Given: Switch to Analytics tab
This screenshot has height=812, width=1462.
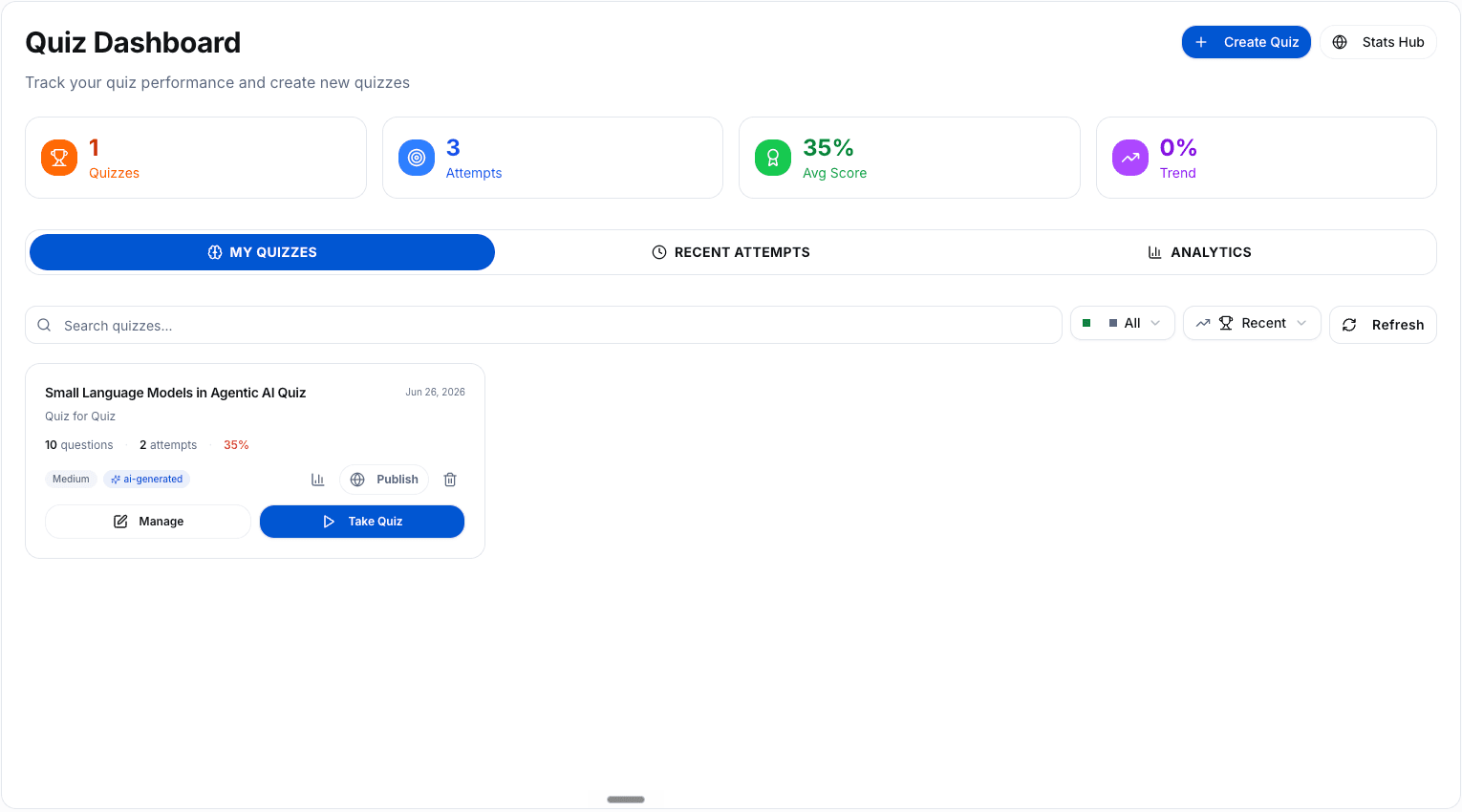Looking at the screenshot, I should point(1199,252).
